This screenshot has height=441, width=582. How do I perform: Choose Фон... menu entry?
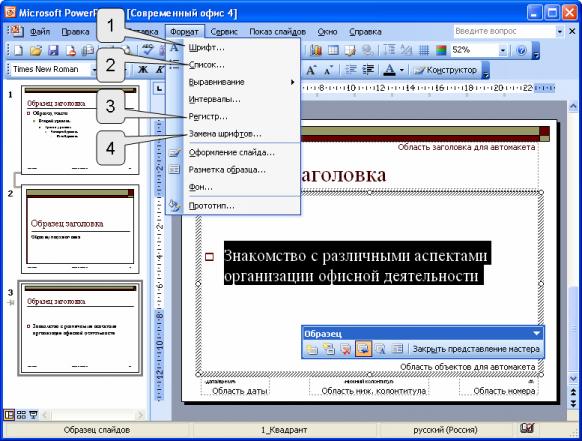(233, 187)
